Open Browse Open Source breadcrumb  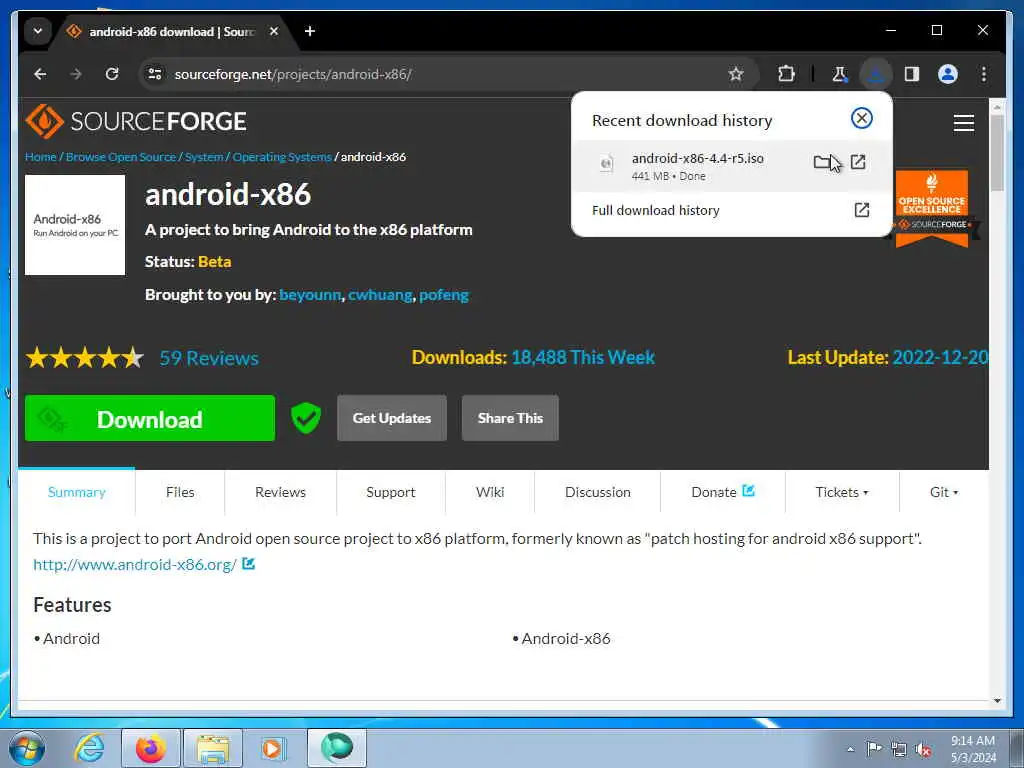pos(121,157)
